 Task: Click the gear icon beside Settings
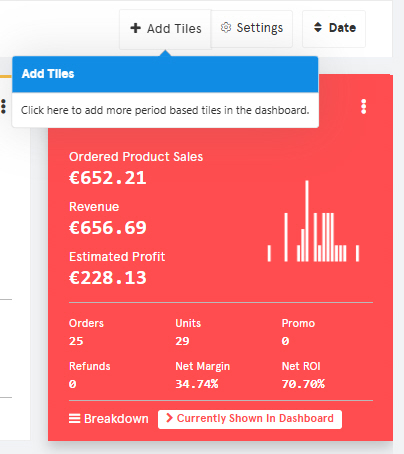[226, 28]
